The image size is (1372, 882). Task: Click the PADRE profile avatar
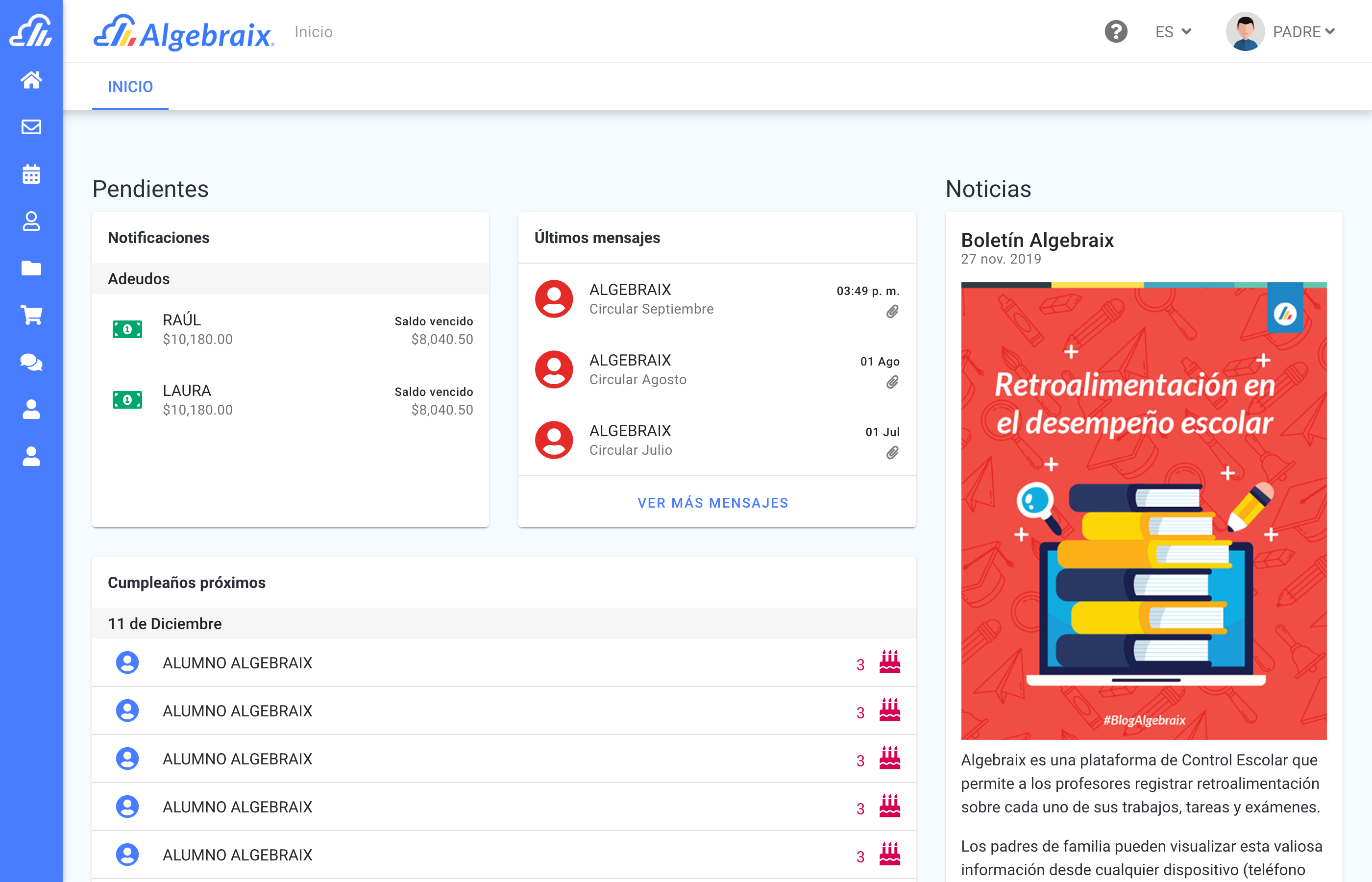point(1244,31)
